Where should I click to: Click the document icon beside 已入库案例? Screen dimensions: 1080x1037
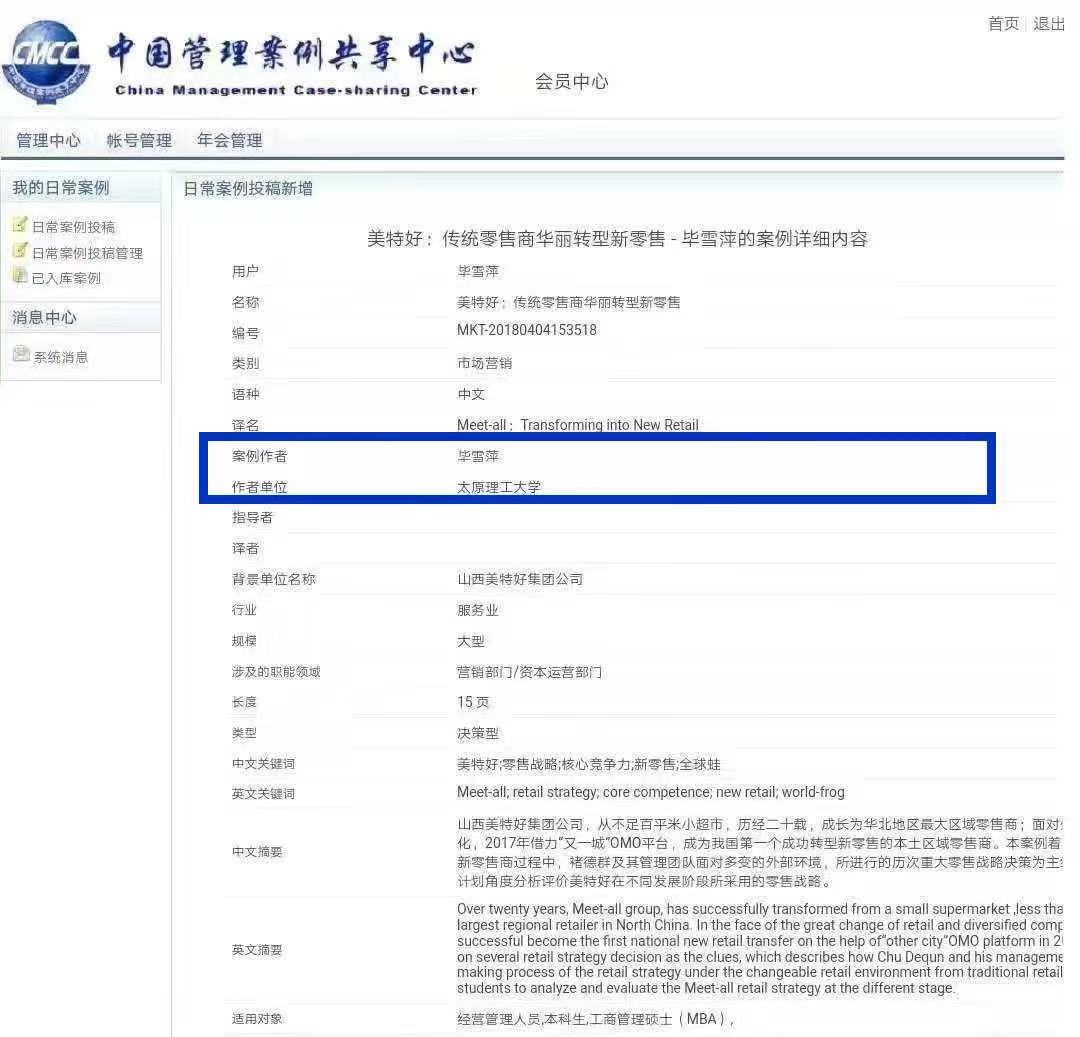(19, 276)
